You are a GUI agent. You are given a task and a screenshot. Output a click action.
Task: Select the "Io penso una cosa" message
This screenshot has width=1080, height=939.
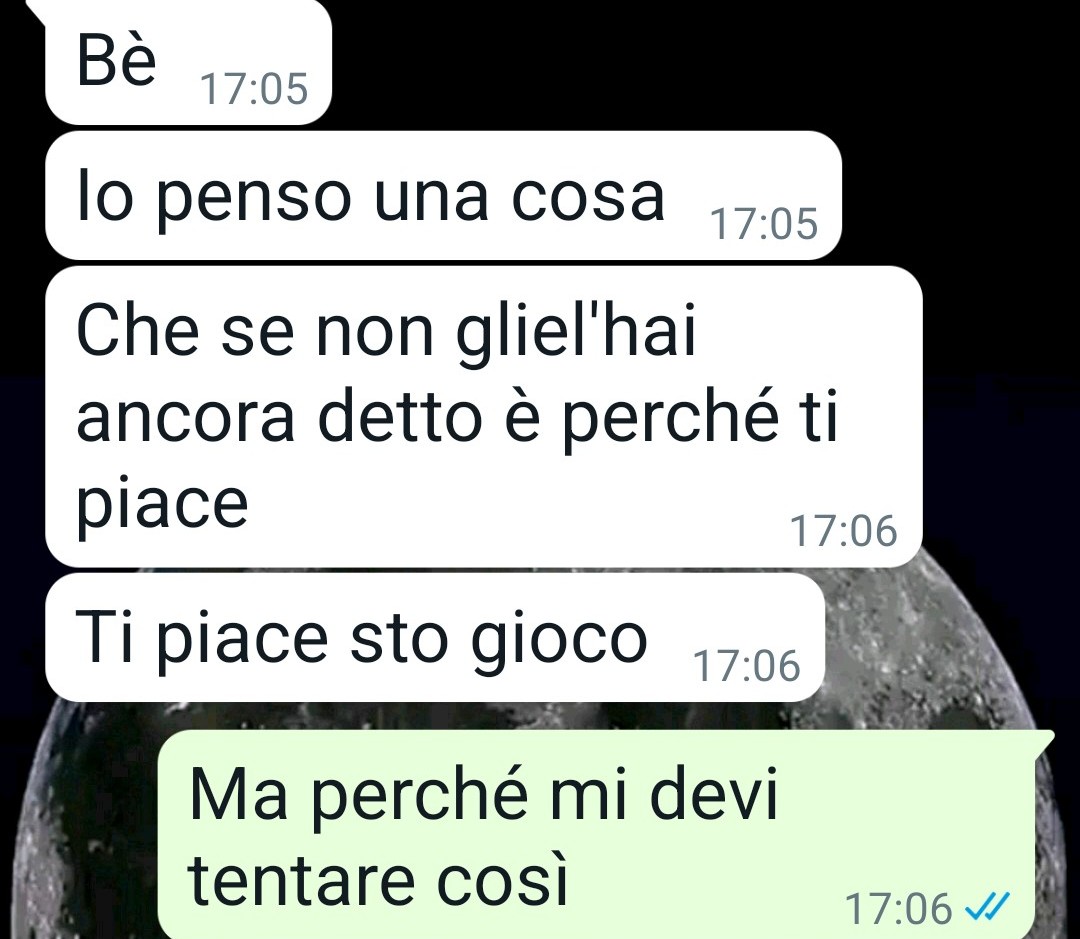pos(443,196)
